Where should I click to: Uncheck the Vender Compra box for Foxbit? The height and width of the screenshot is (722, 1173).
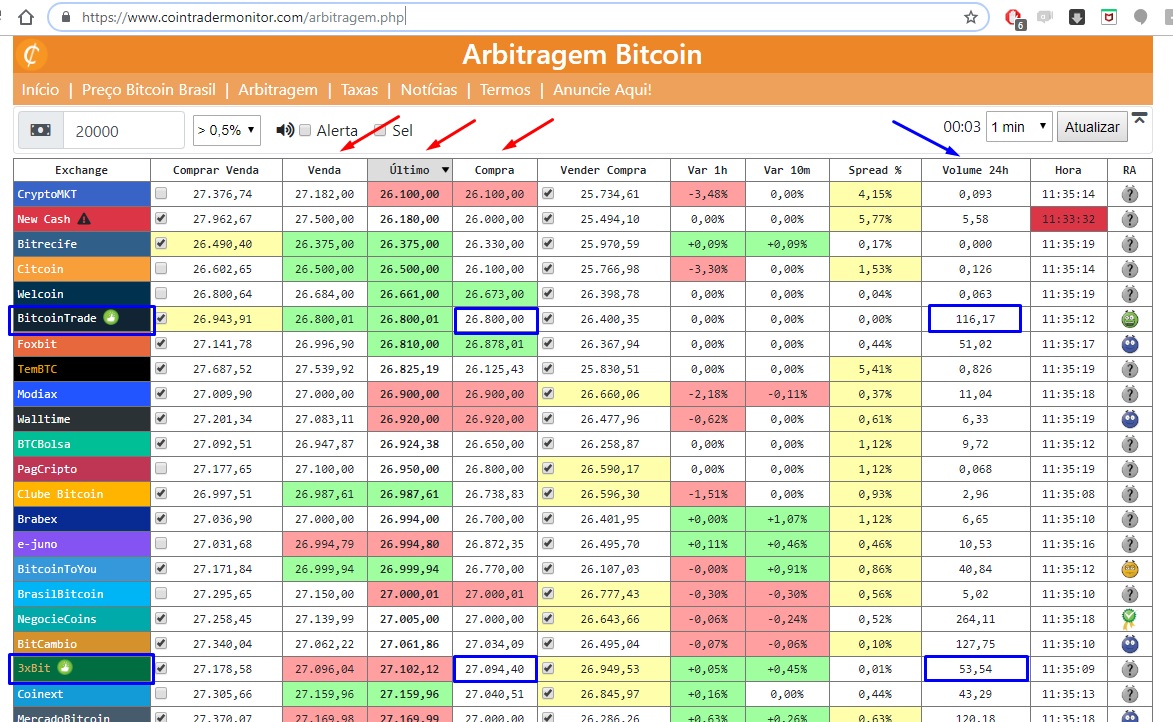pos(548,343)
